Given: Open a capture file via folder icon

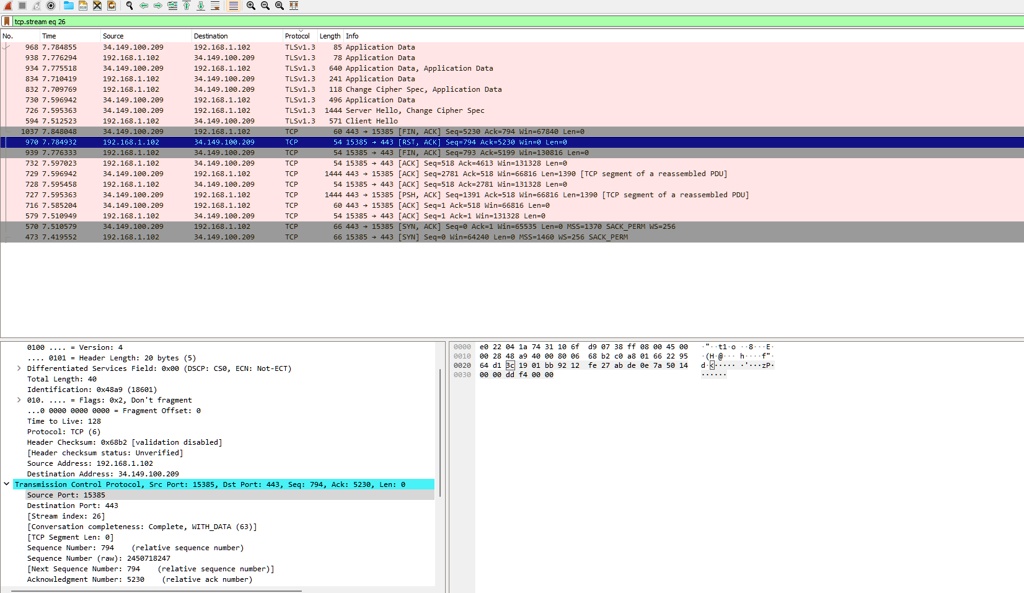Looking at the screenshot, I should tap(68, 5).
